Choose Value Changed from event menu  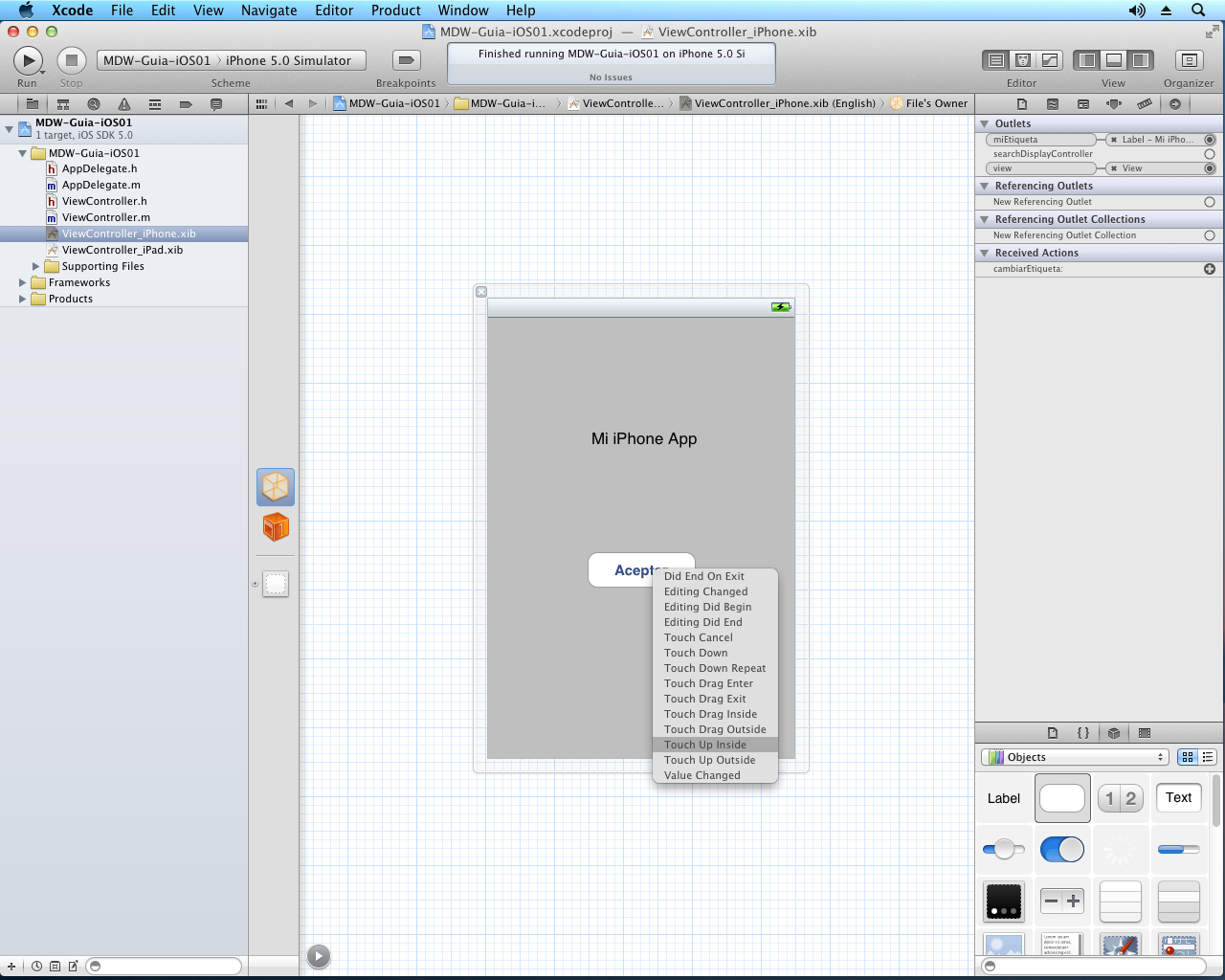pos(715,775)
